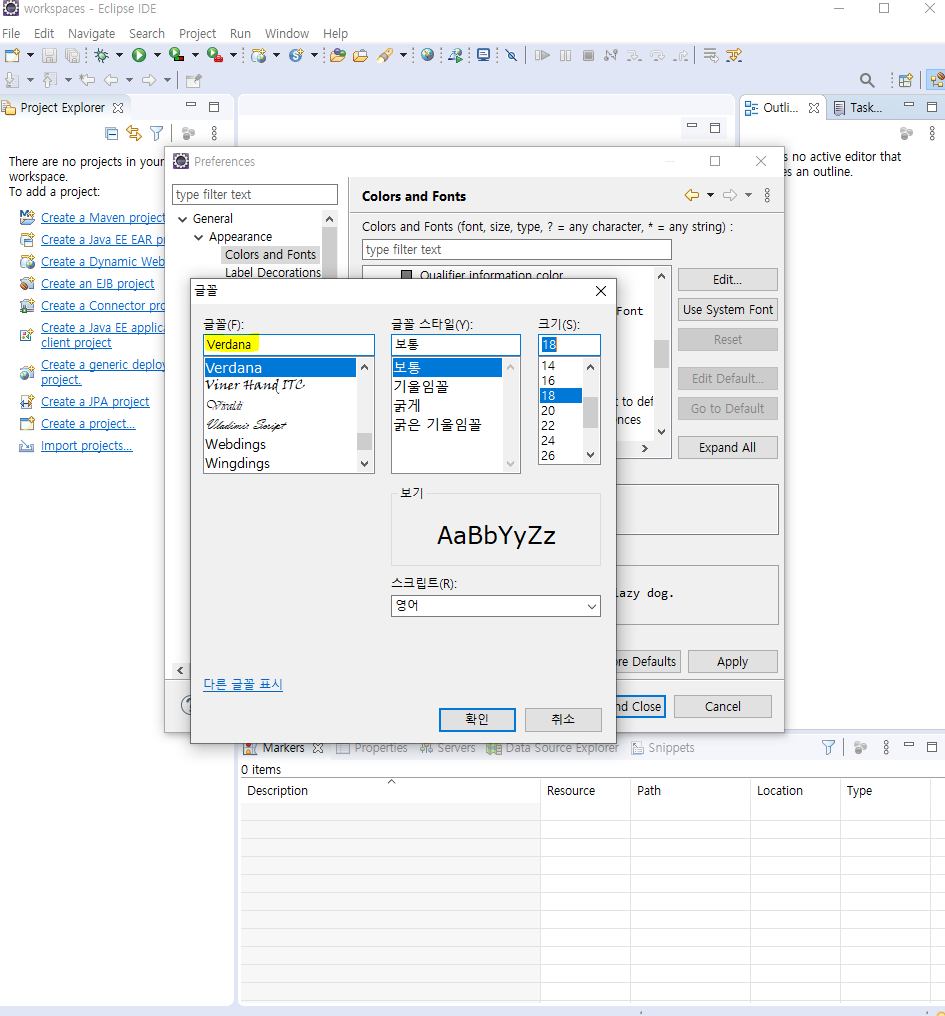Click the Use System Font button
The width and height of the screenshot is (945, 1016).
(x=727, y=310)
